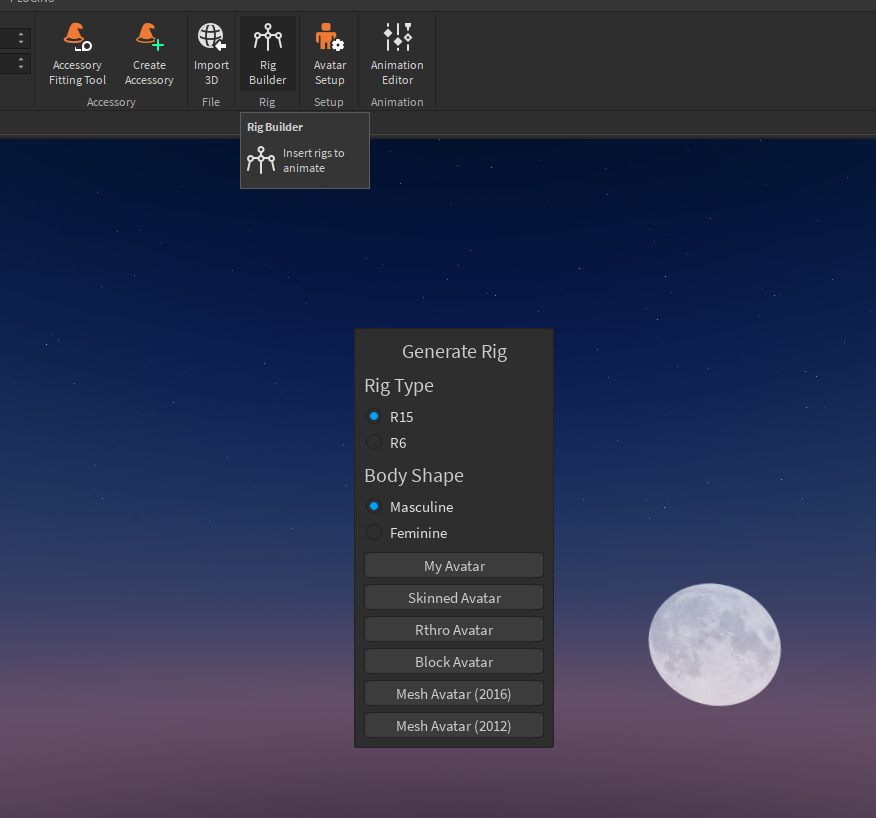Open the Create Accessory tool

pos(148,35)
